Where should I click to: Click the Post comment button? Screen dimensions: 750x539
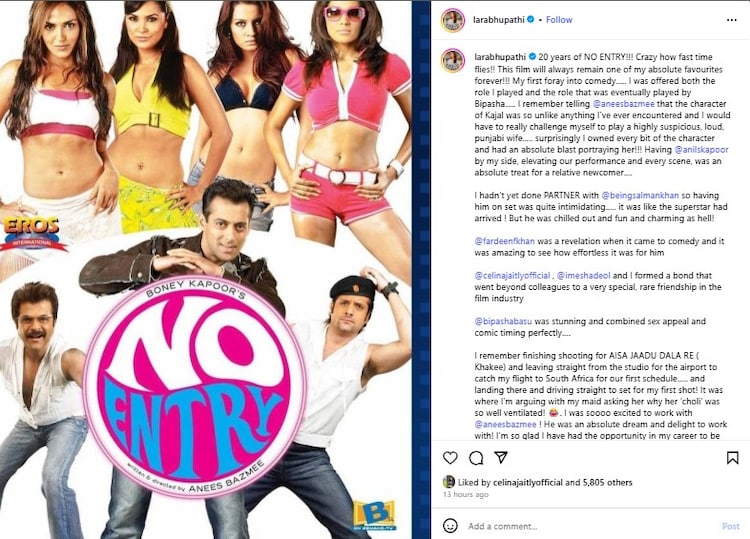pos(730,526)
